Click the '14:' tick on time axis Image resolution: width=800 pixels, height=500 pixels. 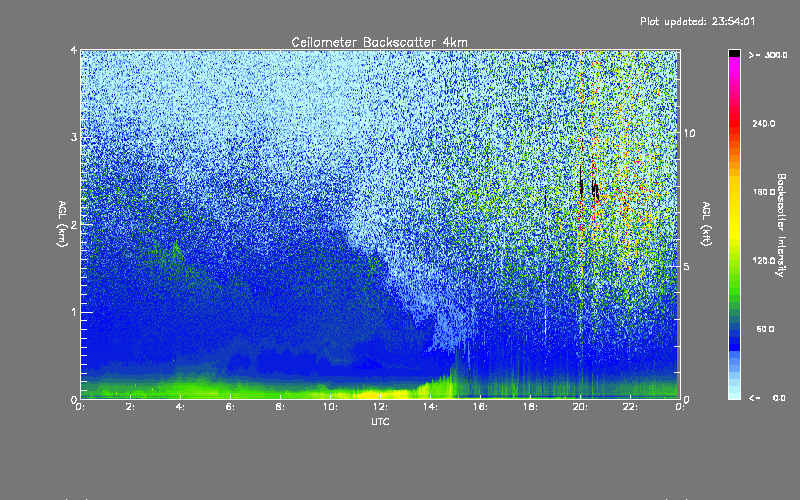430,407
